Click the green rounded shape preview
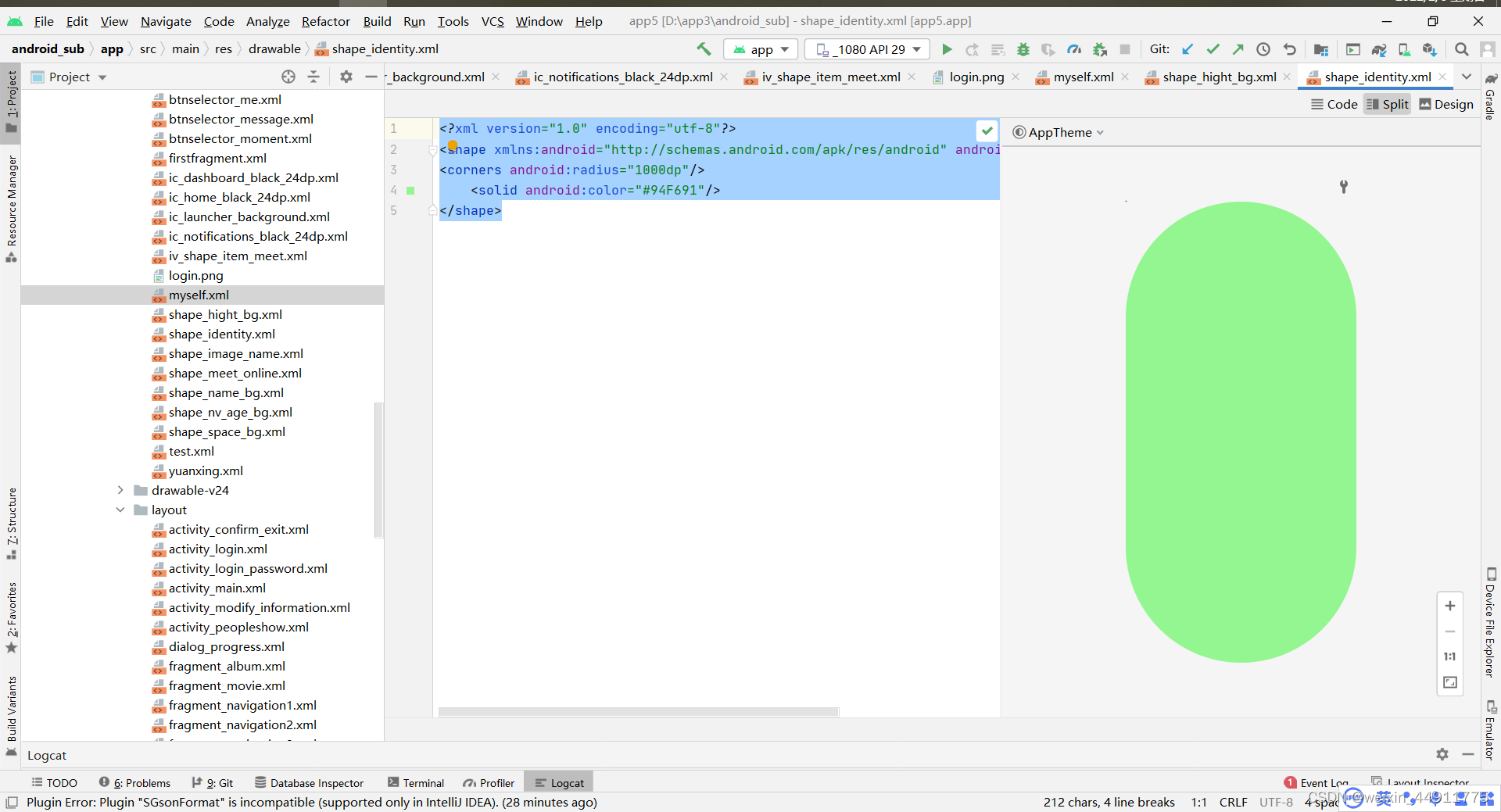This screenshot has height=812, width=1501. pos(1241,431)
